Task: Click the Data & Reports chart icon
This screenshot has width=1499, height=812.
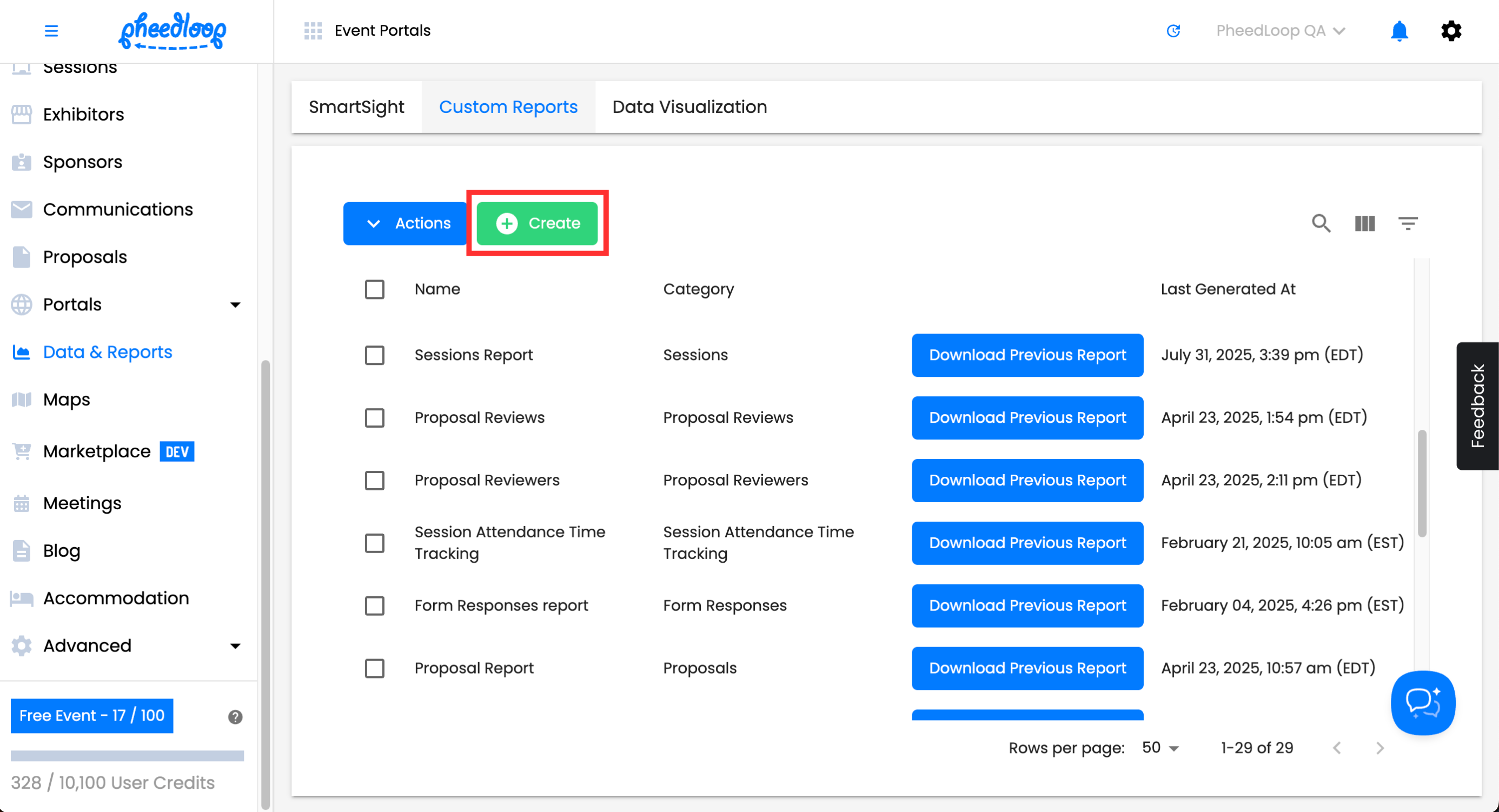Action: coord(22,352)
